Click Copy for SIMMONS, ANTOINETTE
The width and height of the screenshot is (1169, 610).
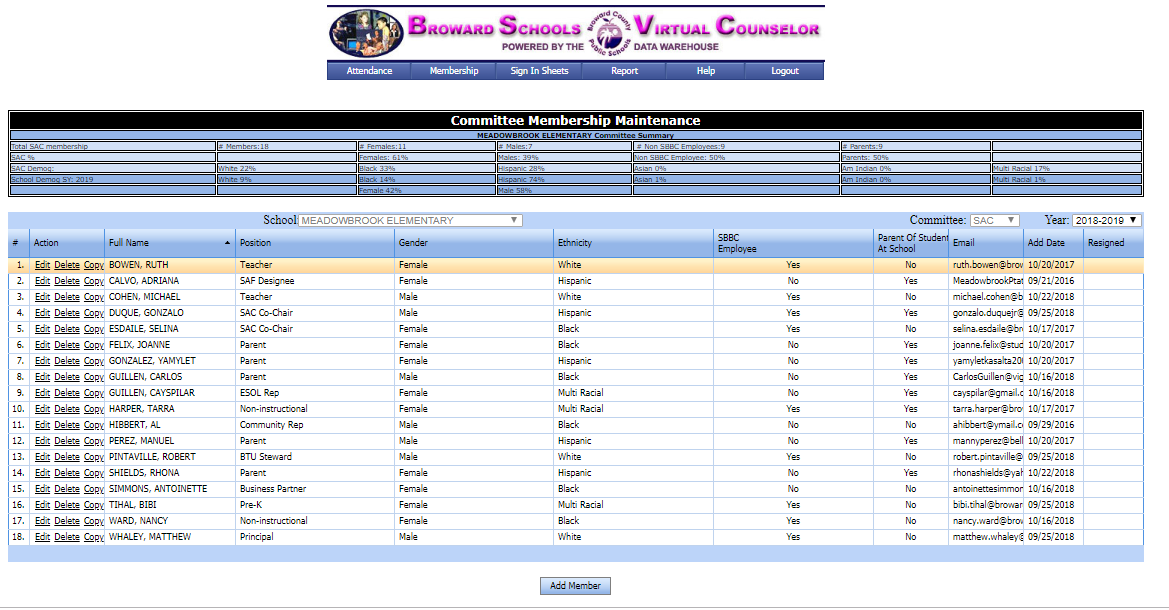tap(94, 489)
